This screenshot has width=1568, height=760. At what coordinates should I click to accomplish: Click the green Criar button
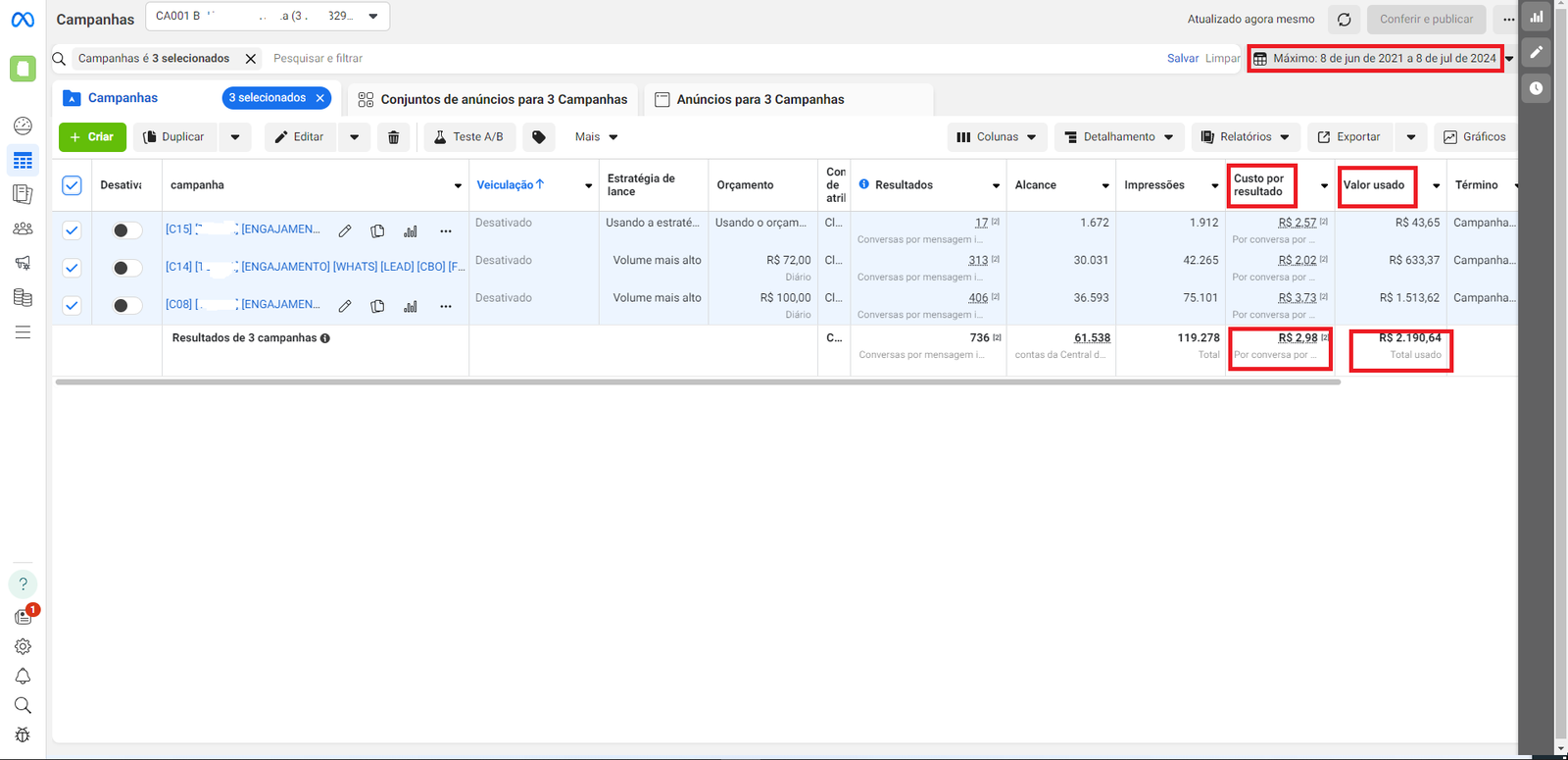click(92, 137)
